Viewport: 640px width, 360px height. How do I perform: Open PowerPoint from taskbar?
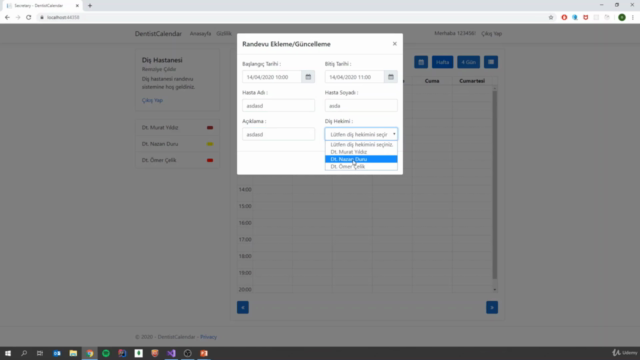click(204, 353)
